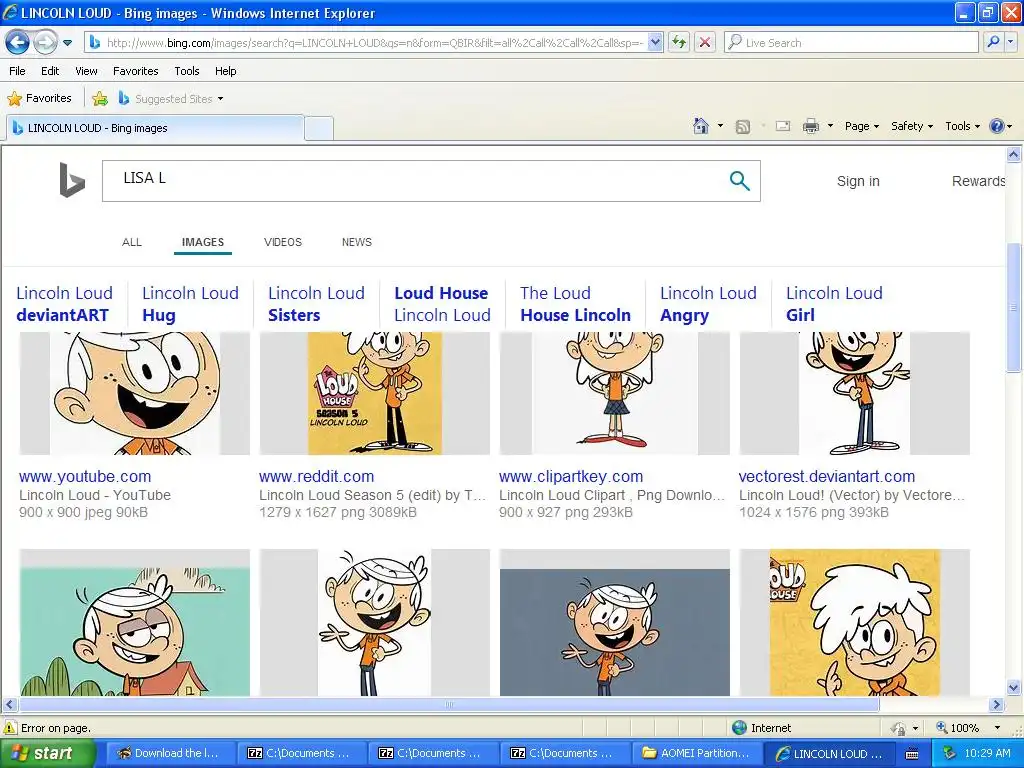Click the Live Search magnifier button

pos(993,43)
